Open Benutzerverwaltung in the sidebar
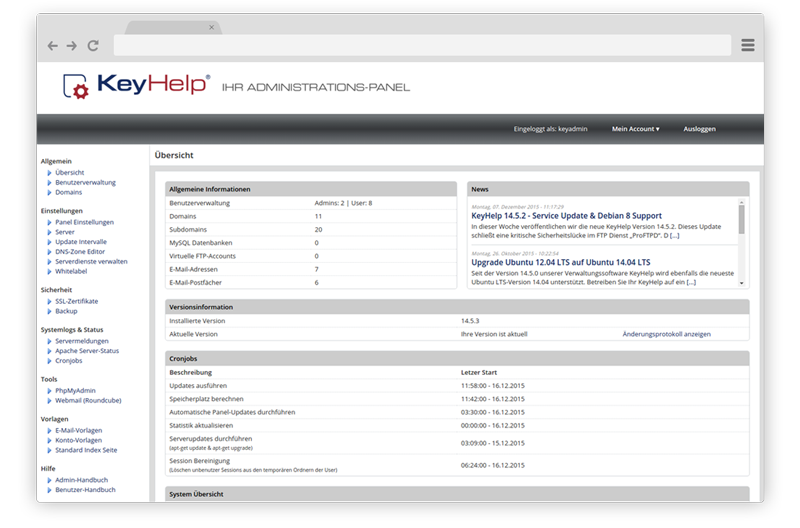Viewport: 800px width, 528px height. [85, 182]
